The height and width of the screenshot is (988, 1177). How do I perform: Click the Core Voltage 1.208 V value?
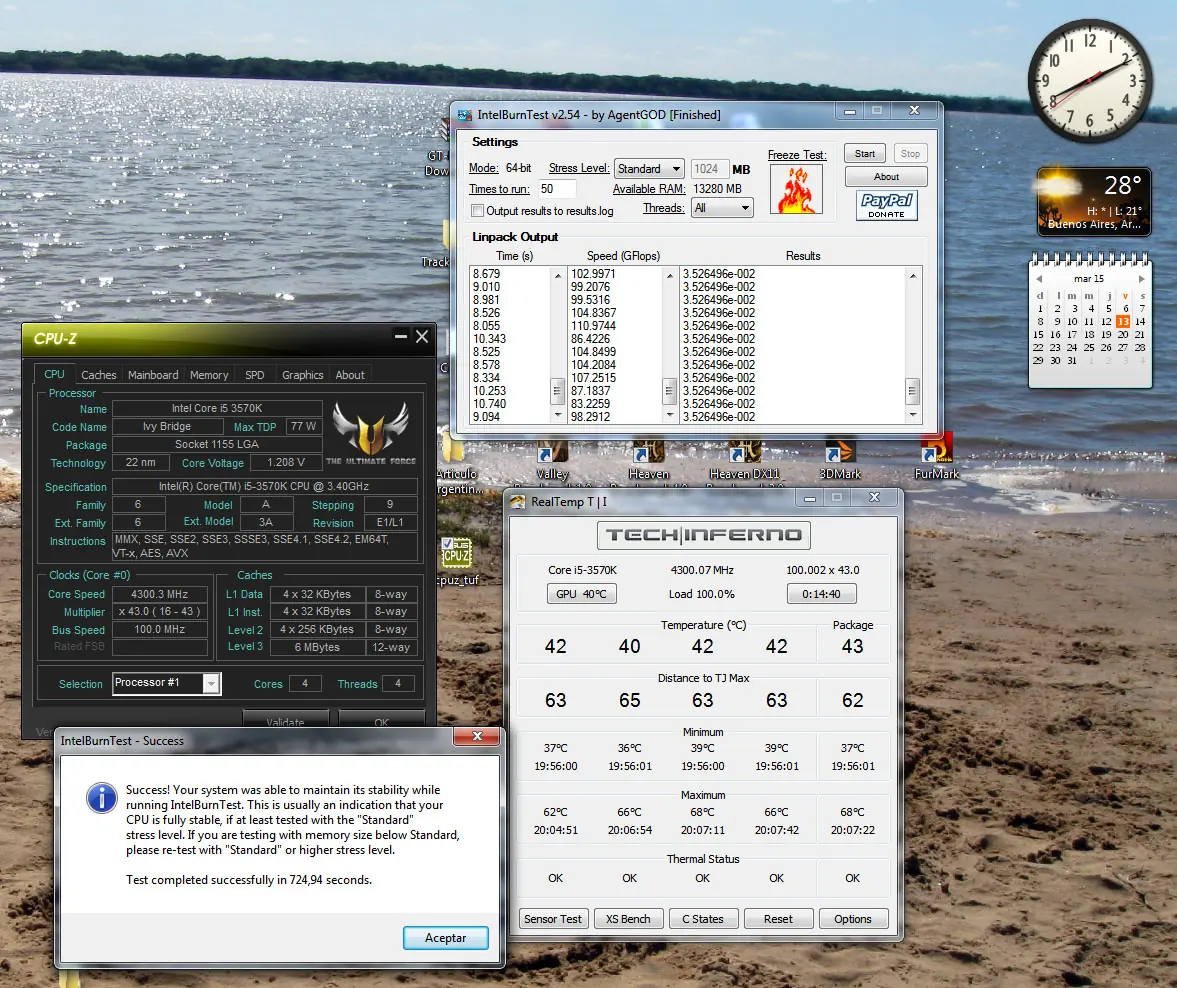point(286,462)
